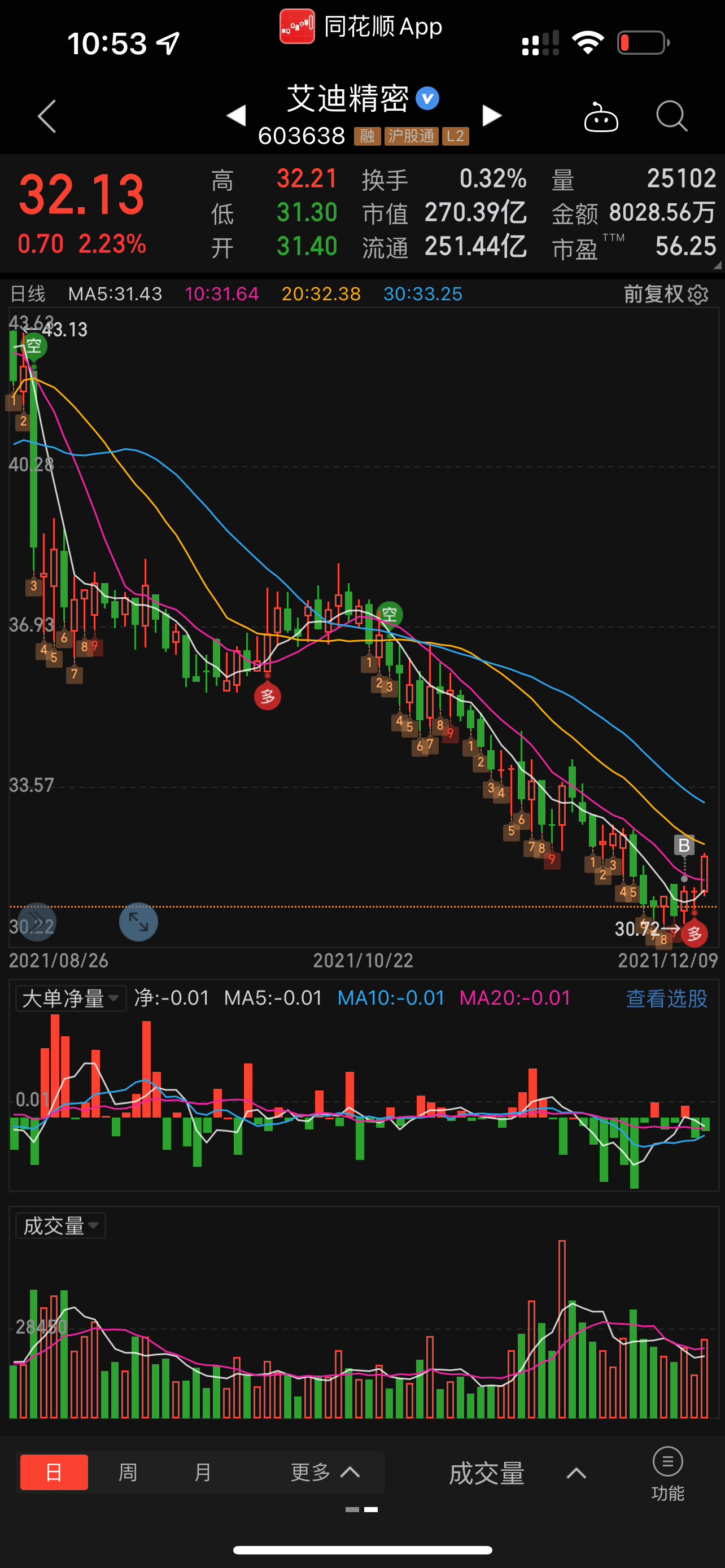The height and width of the screenshot is (1568, 725).
Task: Tap the current price 32.13
Action: tap(81, 195)
